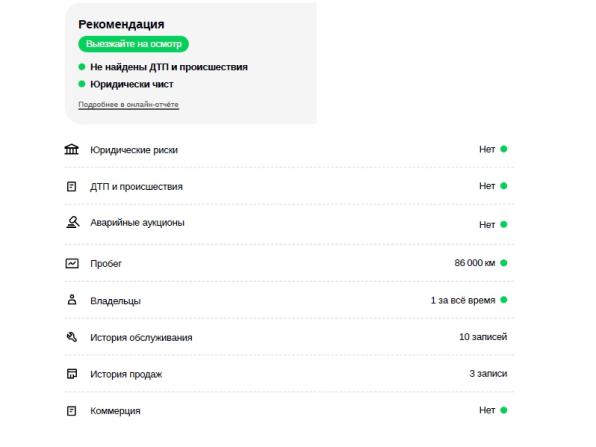
Task: Click the storefront icon beside История продаж
Action: pos(72,374)
